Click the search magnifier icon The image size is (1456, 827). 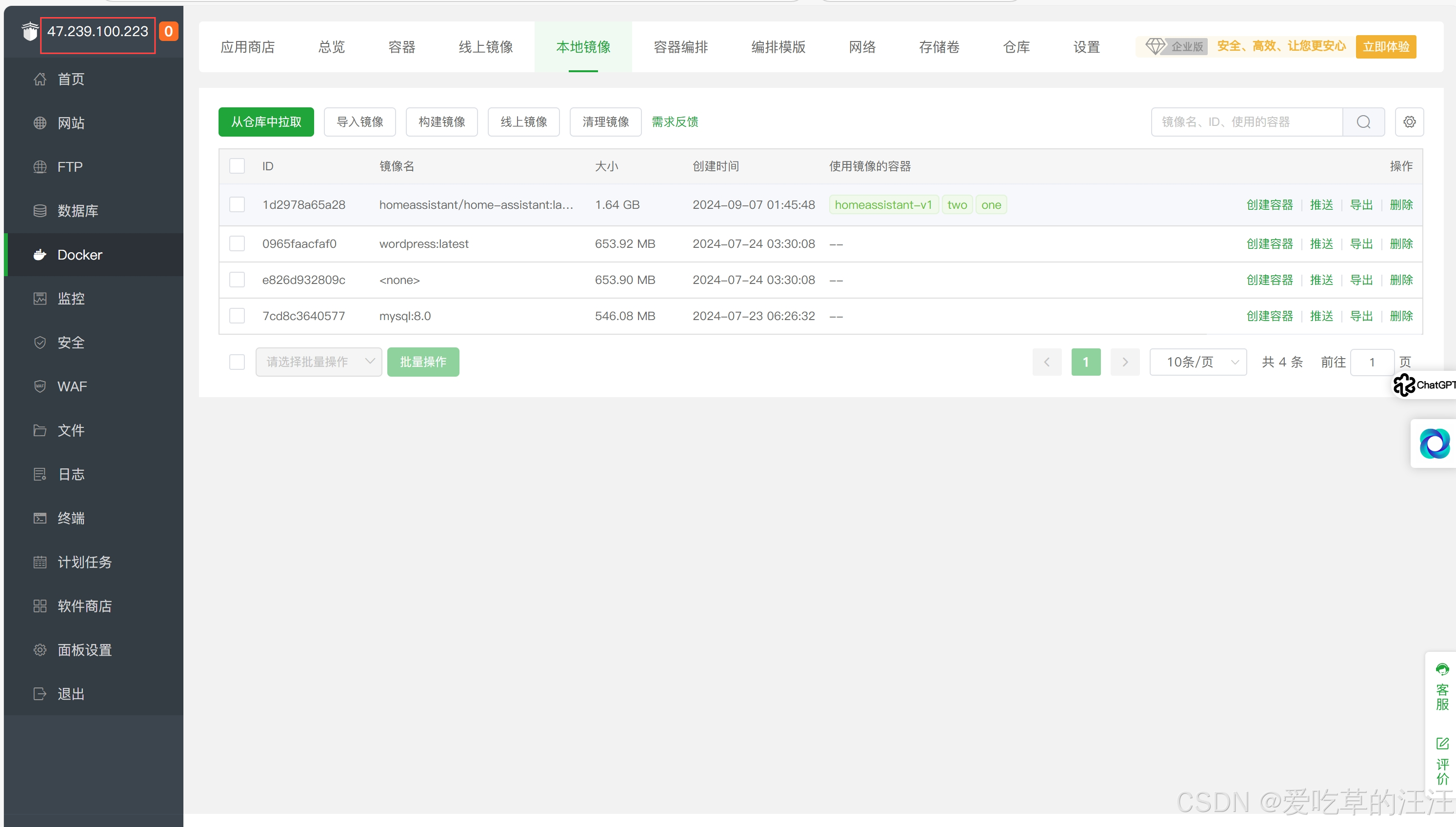point(1363,121)
